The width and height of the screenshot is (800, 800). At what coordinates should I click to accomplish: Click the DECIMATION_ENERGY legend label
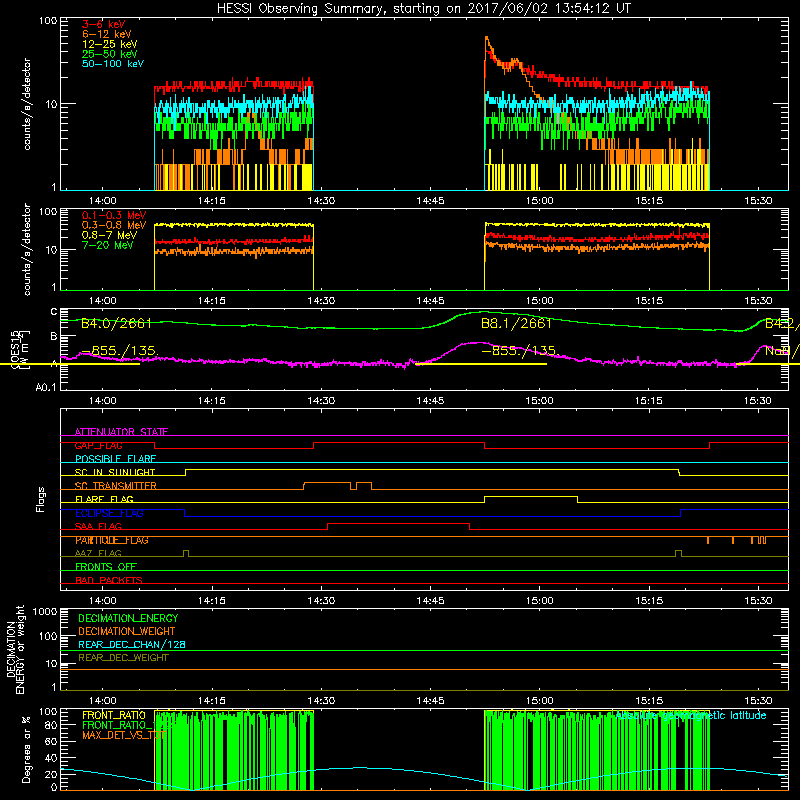(128, 618)
